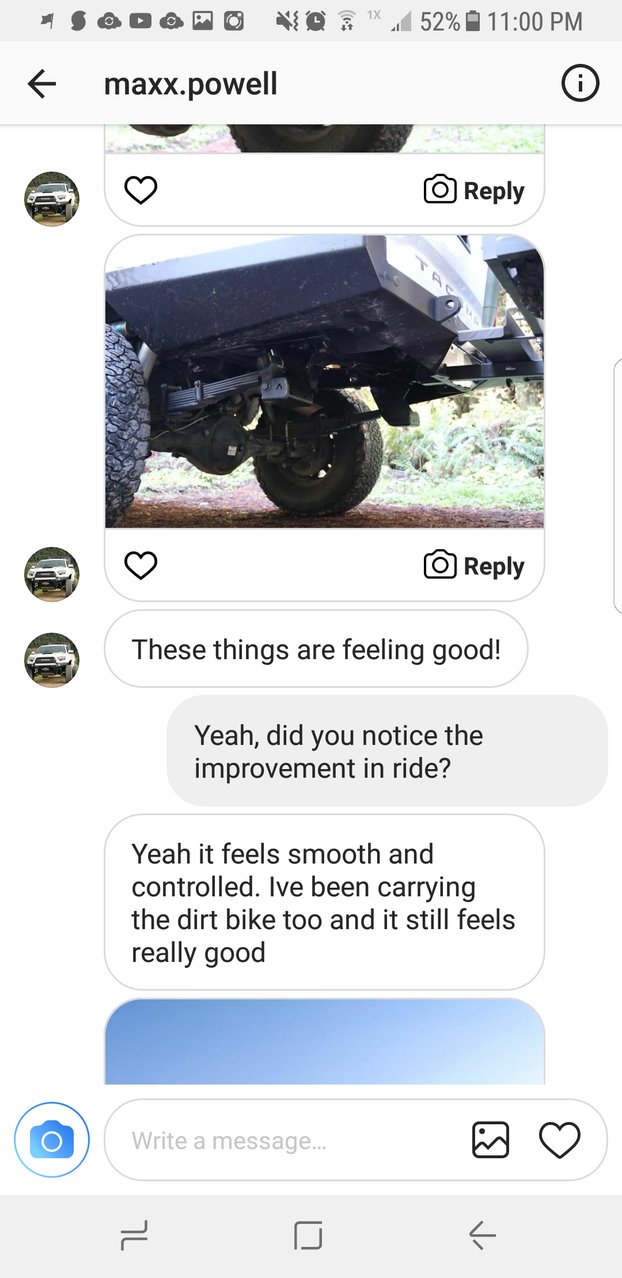
Task: Open the gallery image picker icon
Action: click(490, 1140)
